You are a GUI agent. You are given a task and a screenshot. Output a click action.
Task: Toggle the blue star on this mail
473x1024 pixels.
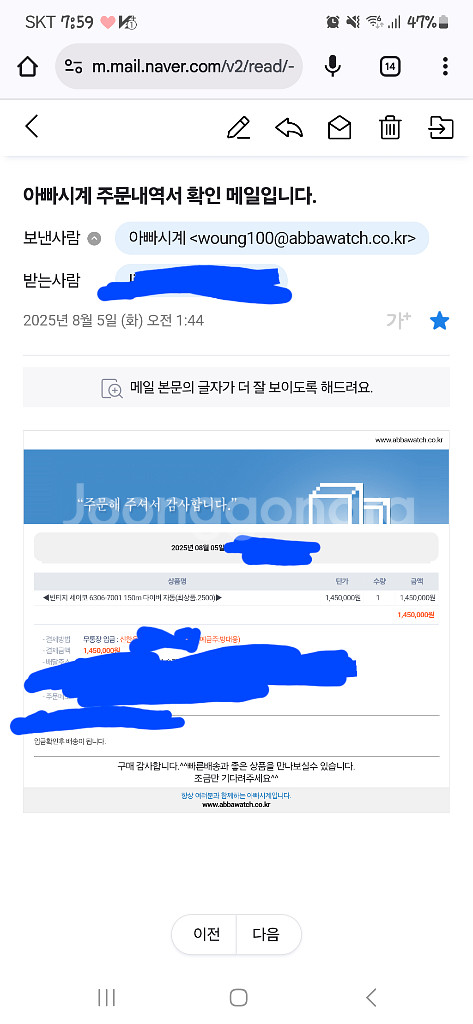pos(440,321)
